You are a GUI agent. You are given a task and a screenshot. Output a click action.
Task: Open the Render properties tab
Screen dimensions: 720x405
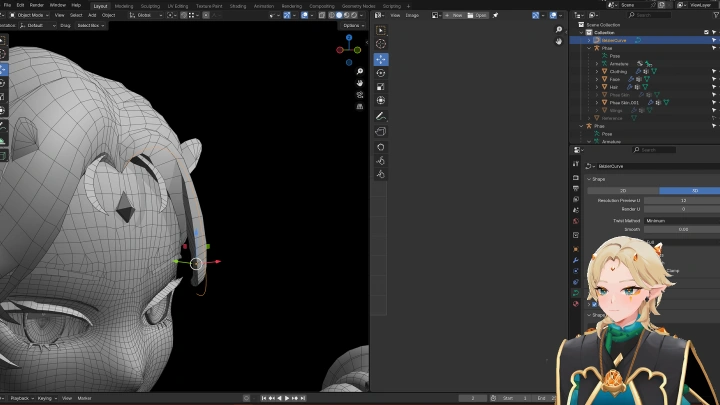pyautogui.click(x=576, y=177)
